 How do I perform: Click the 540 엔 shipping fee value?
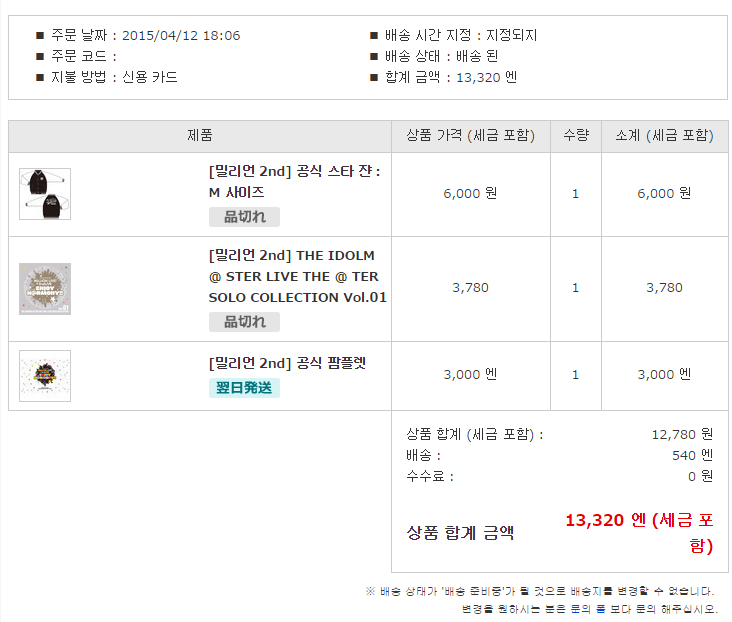(x=692, y=455)
